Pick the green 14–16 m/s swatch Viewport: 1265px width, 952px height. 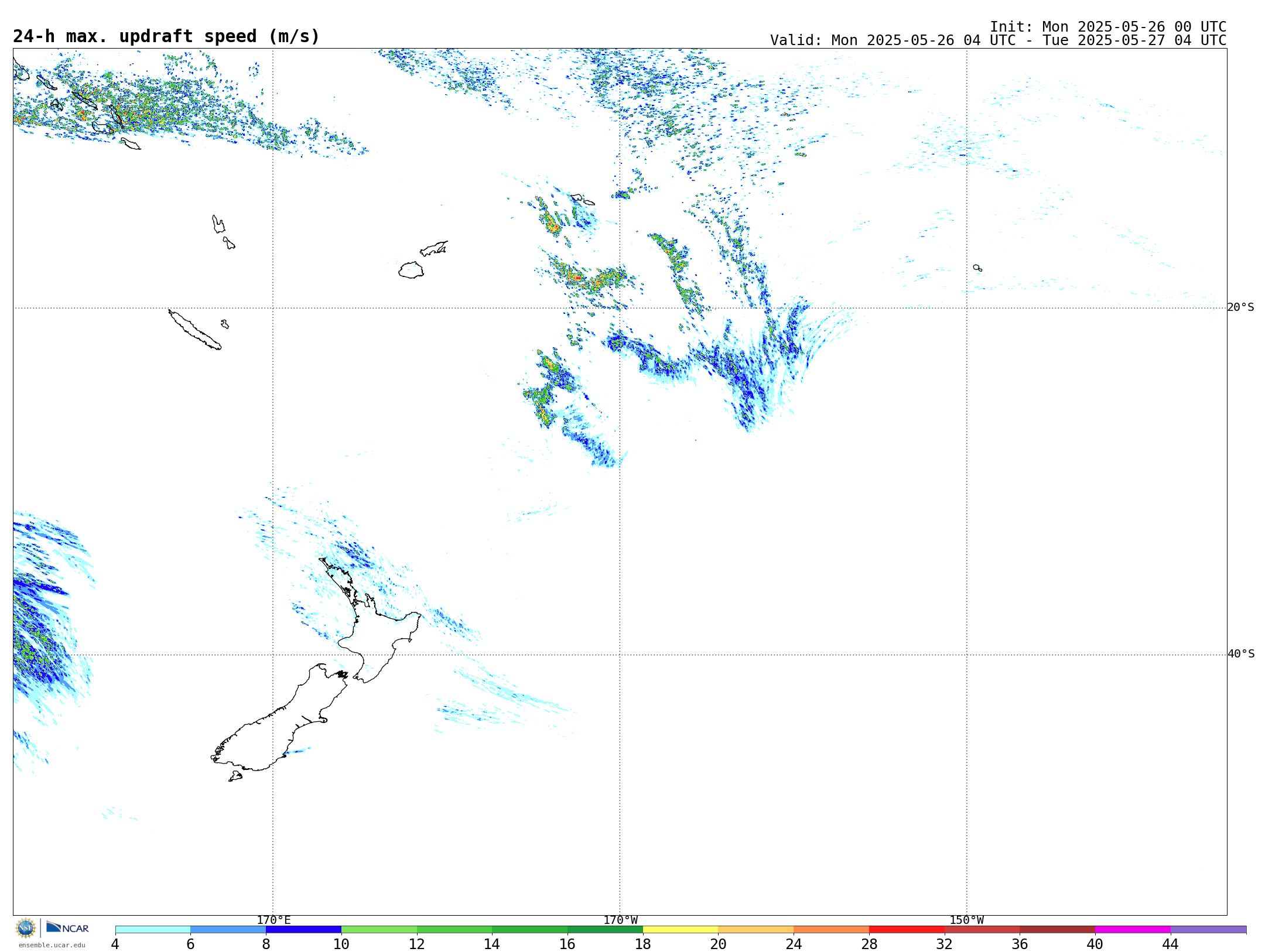pyautogui.click(x=530, y=930)
